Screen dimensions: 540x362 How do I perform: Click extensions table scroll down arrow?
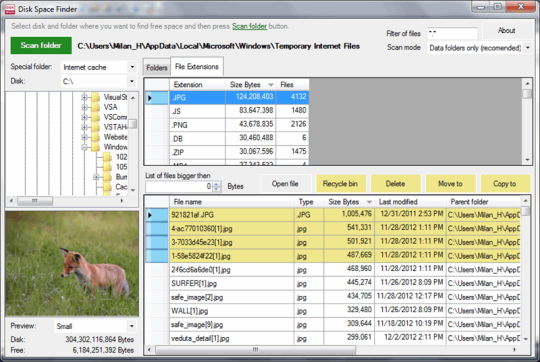click(x=527, y=160)
